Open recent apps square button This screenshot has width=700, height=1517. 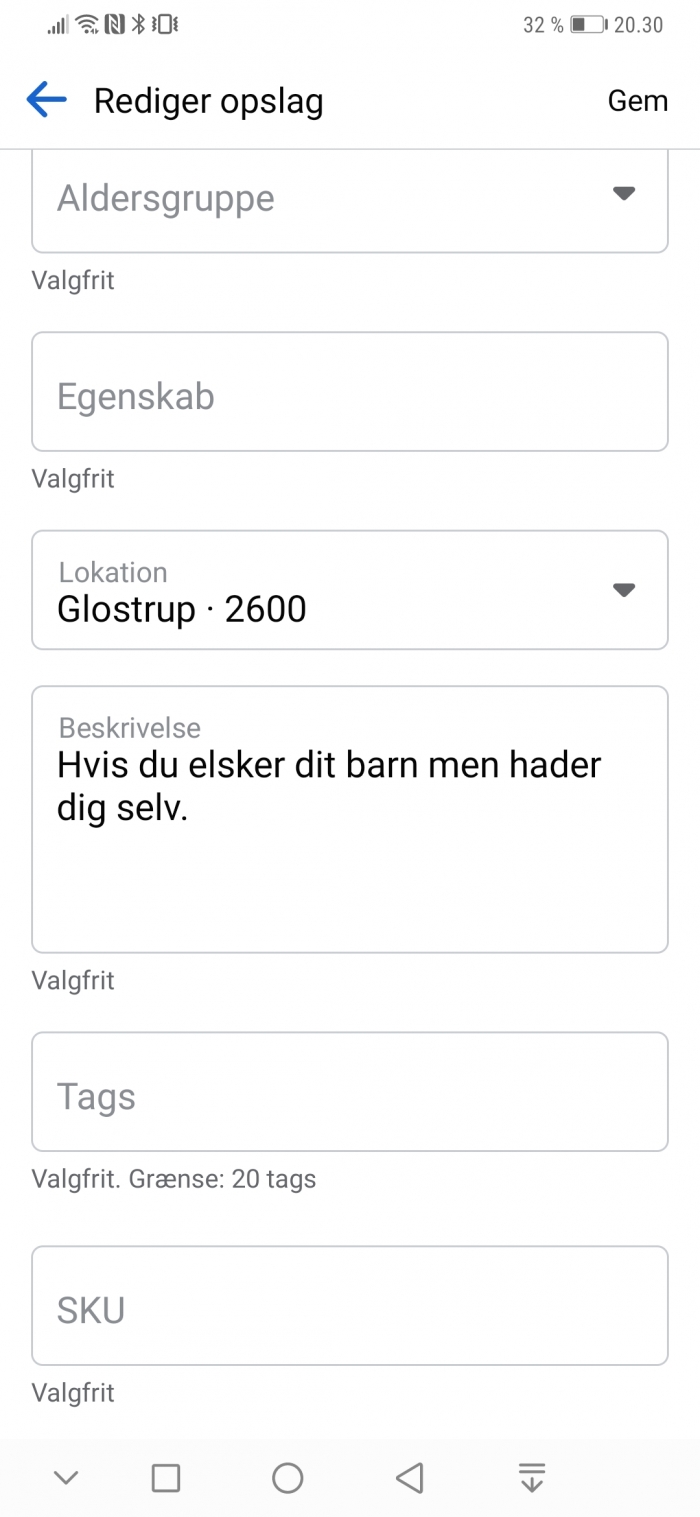click(x=166, y=1477)
